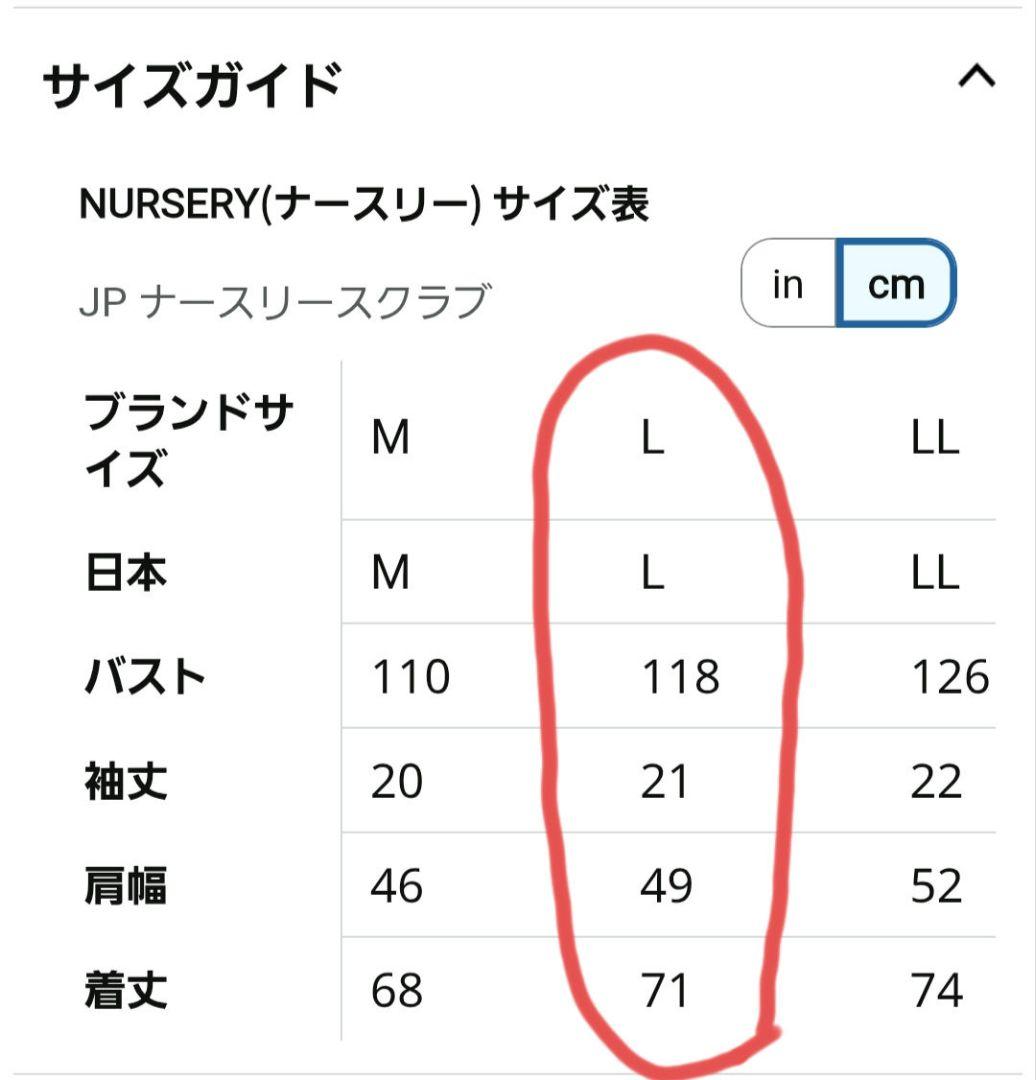Screen dimensions: 1036x1080
Task: Select the cm unit toggle
Action: point(895,283)
